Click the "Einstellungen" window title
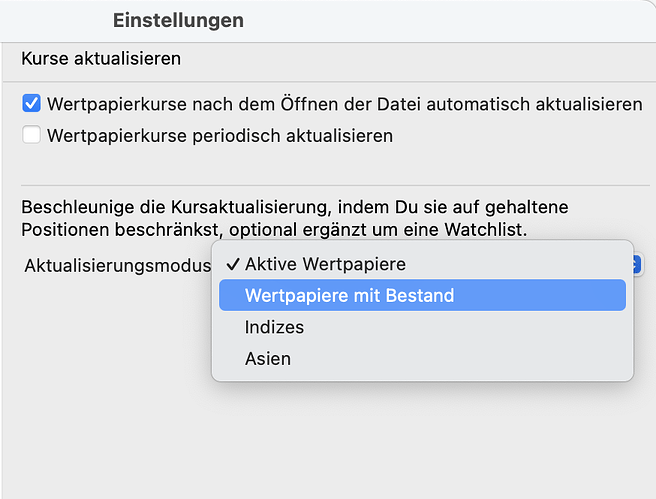 tap(178, 20)
